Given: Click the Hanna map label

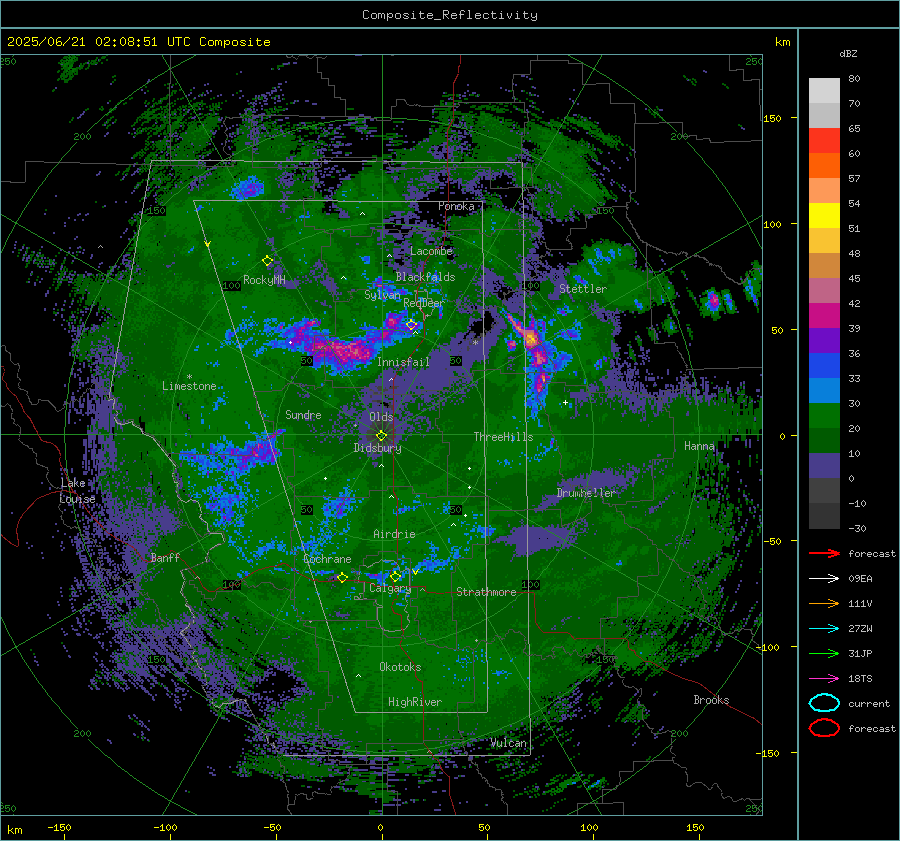Looking at the screenshot, I should tap(699, 446).
